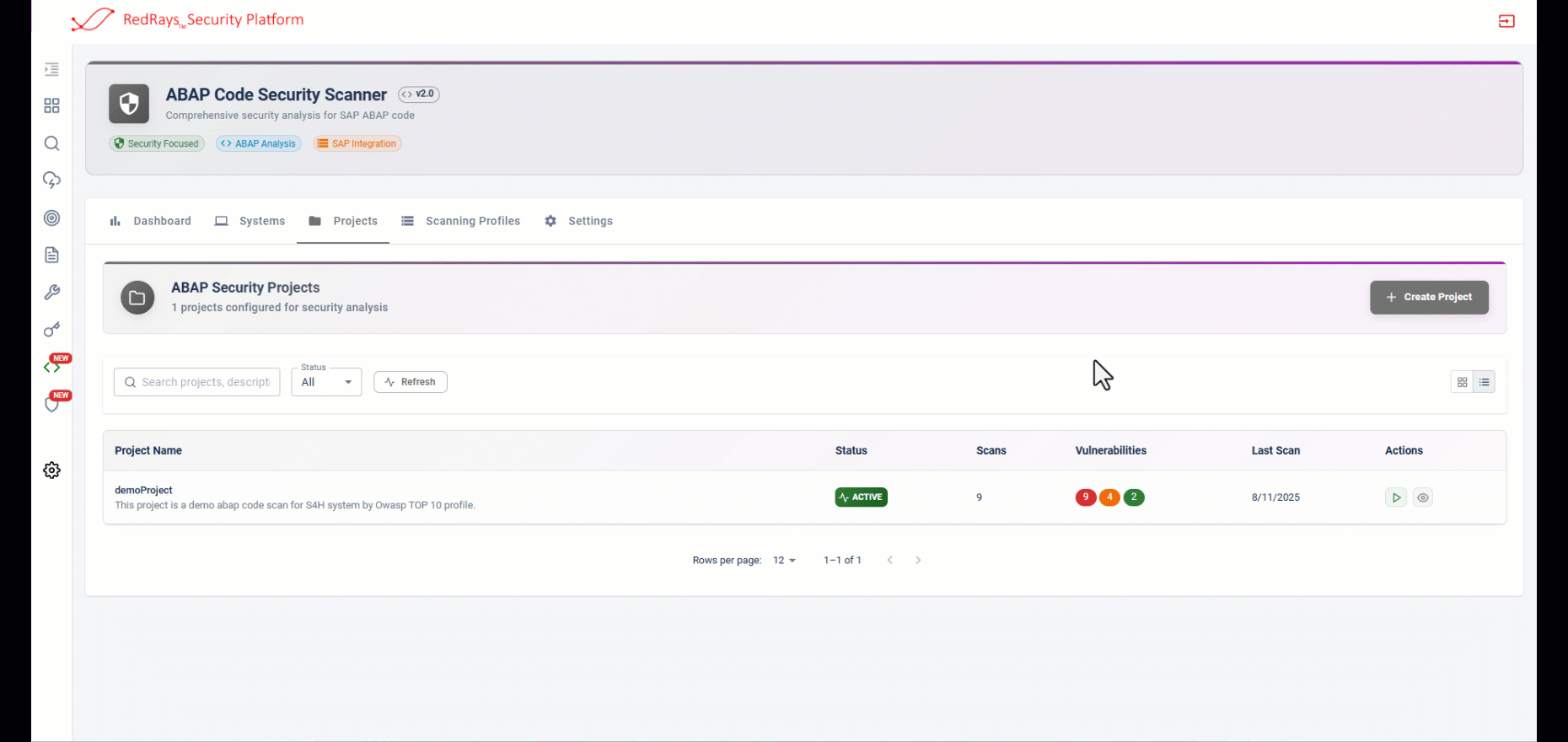Click the green 2 vulnerabilities badge
This screenshot has height=742, width=1568.
(1134, 497)
